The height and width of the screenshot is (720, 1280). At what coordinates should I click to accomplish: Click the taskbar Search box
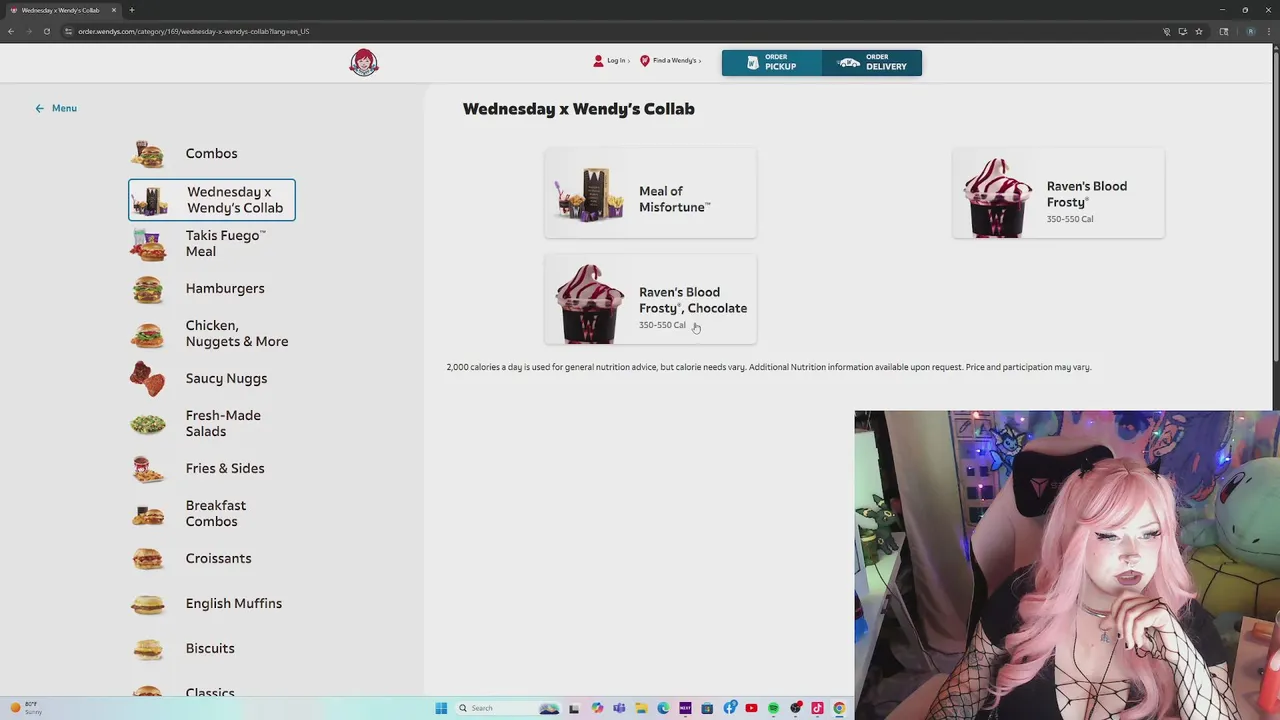point(508,708)
